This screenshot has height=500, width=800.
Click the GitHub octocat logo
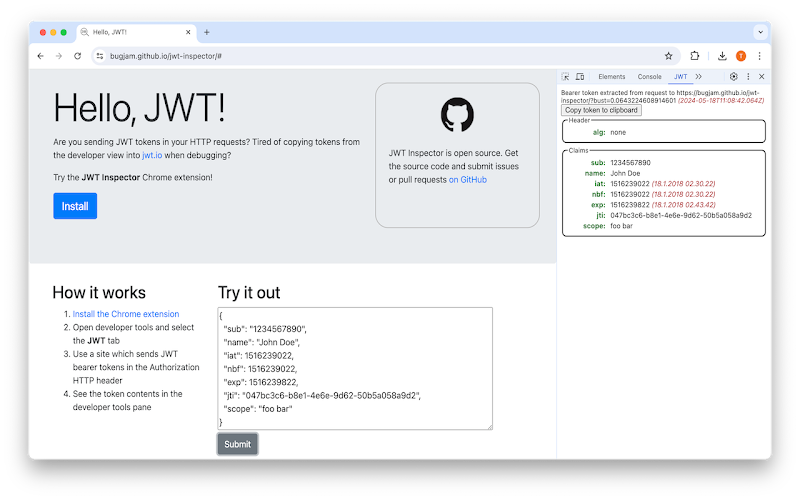click(457, 114)
